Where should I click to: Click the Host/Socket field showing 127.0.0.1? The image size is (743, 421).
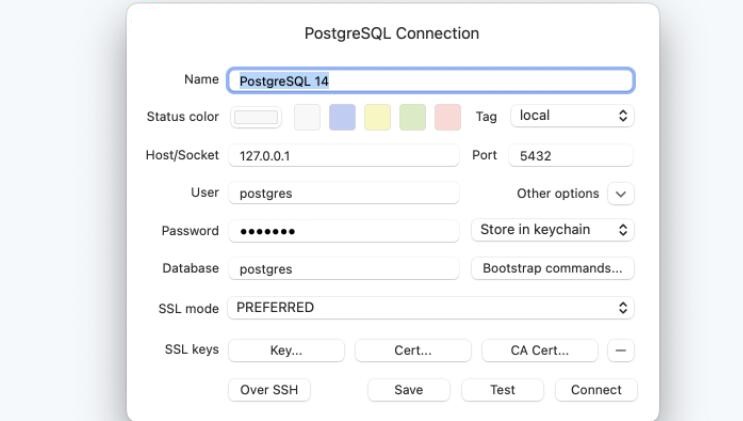(x=344, y=156)
